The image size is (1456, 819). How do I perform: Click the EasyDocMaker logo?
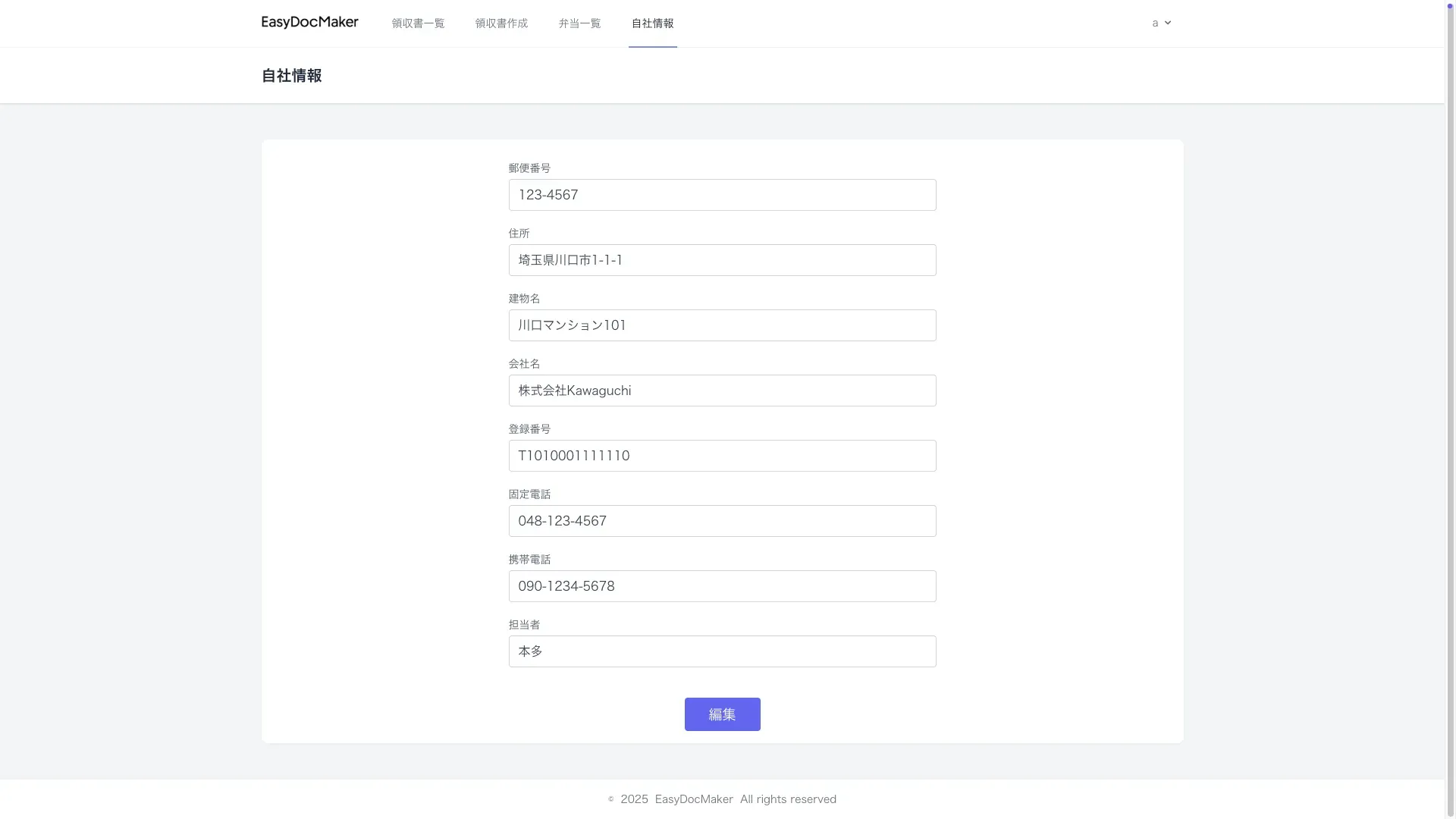point(309,23)
